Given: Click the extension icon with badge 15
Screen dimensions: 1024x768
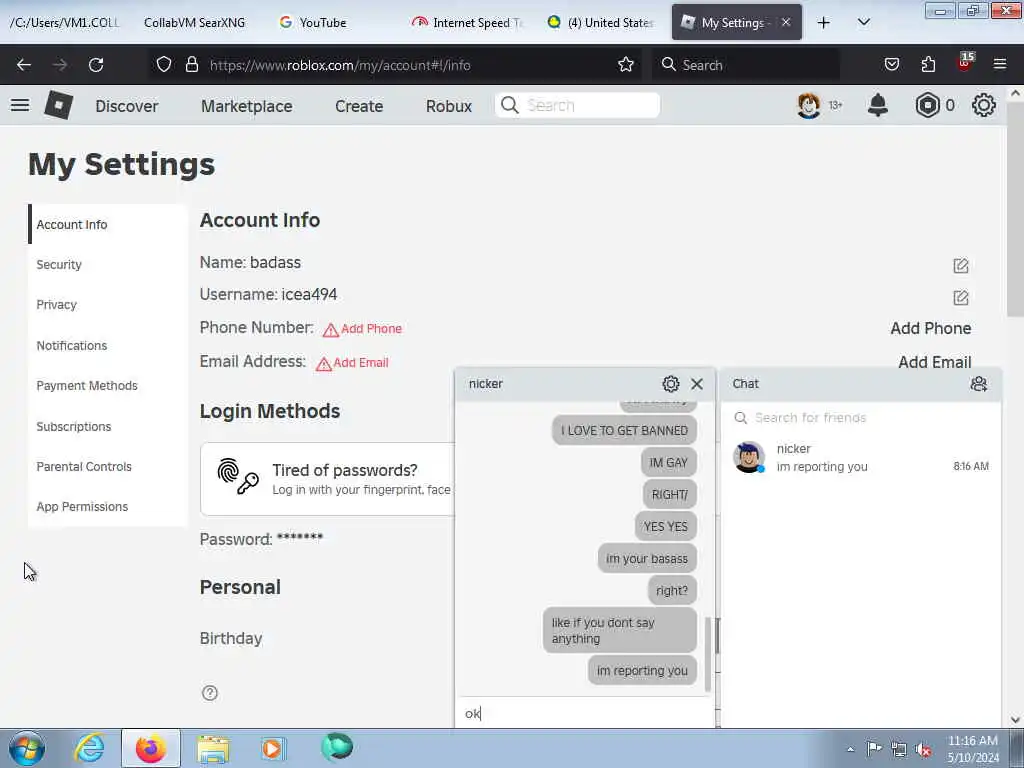Looking at the screenshot, I should tap(965, 63).
